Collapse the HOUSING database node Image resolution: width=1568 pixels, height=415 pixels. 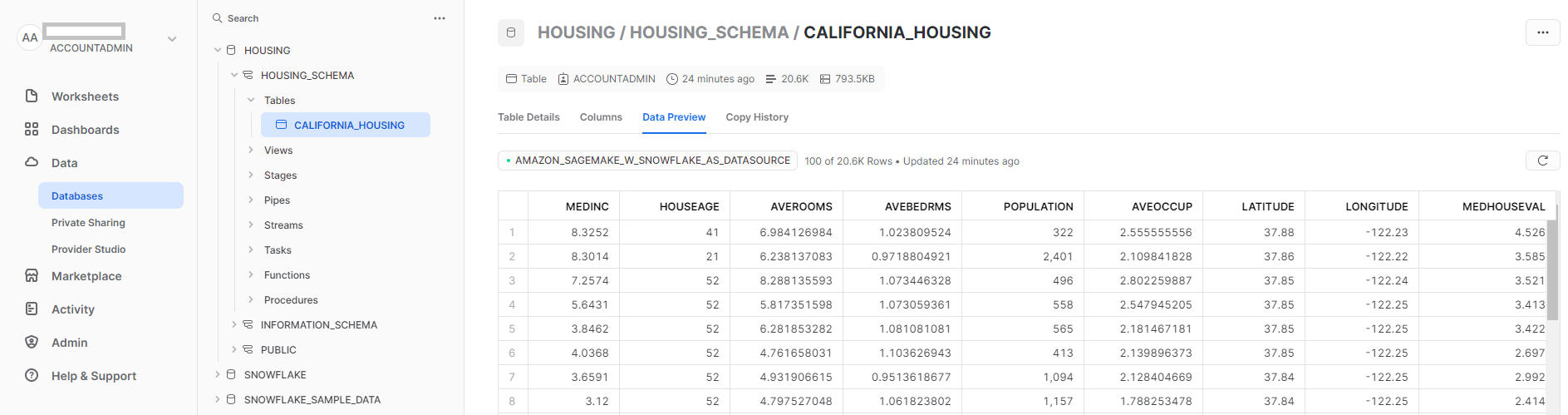tap(218, 50)
